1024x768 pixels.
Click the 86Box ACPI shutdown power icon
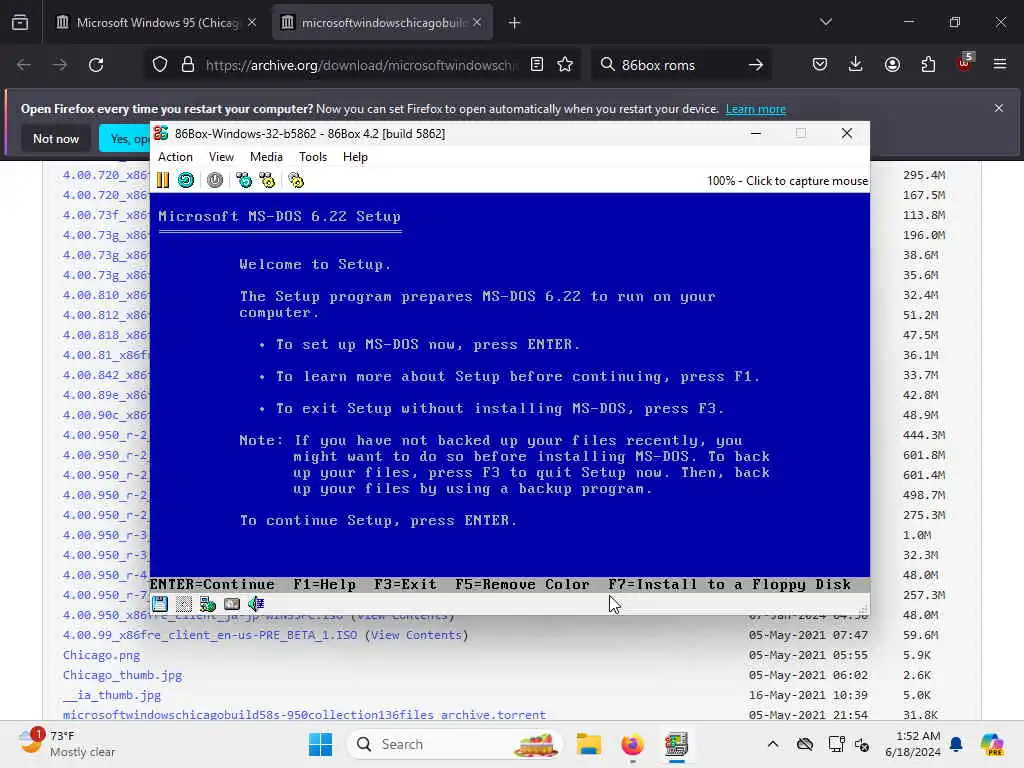tap(215, 180)
